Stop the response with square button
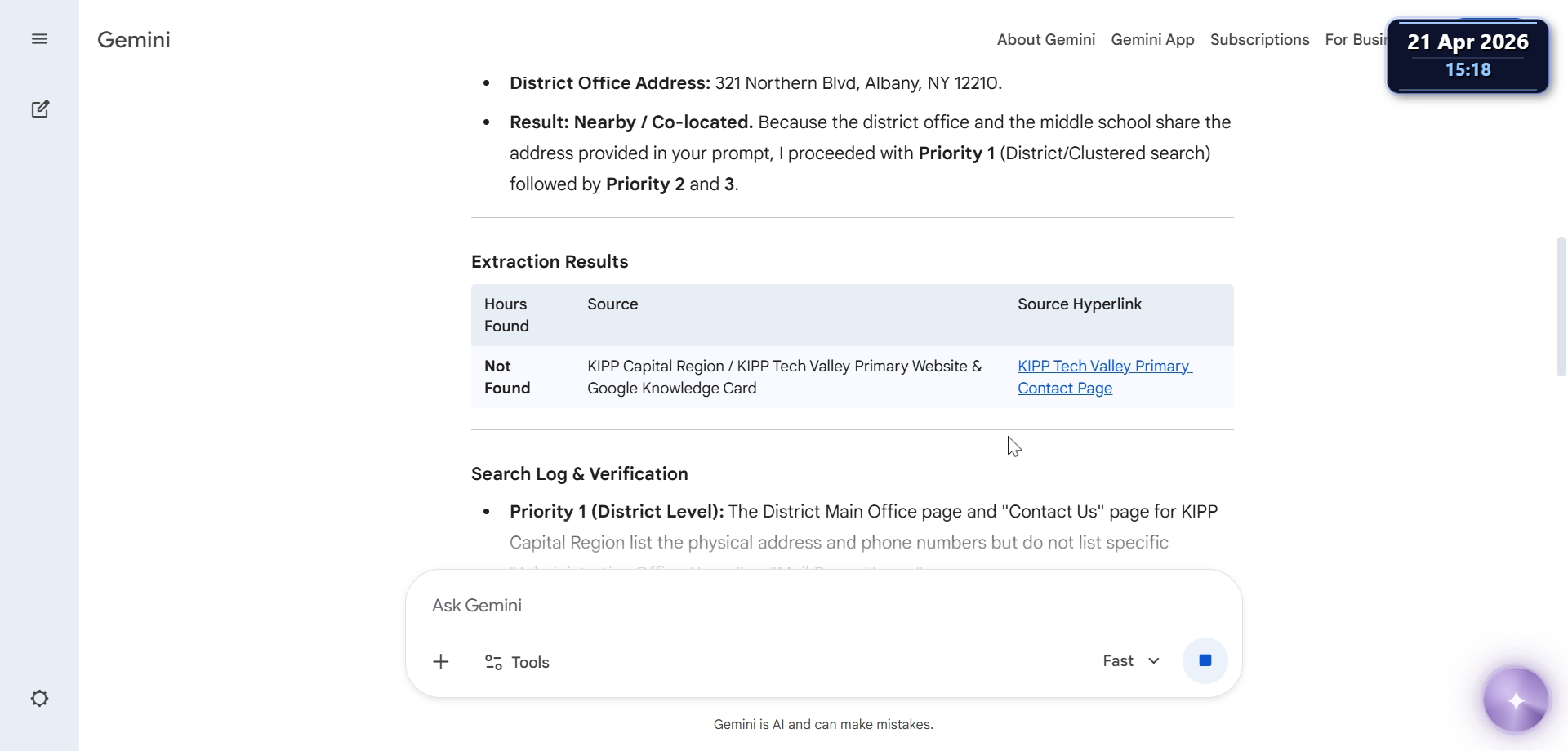The image size is (1568, 751). [1205, 660]
